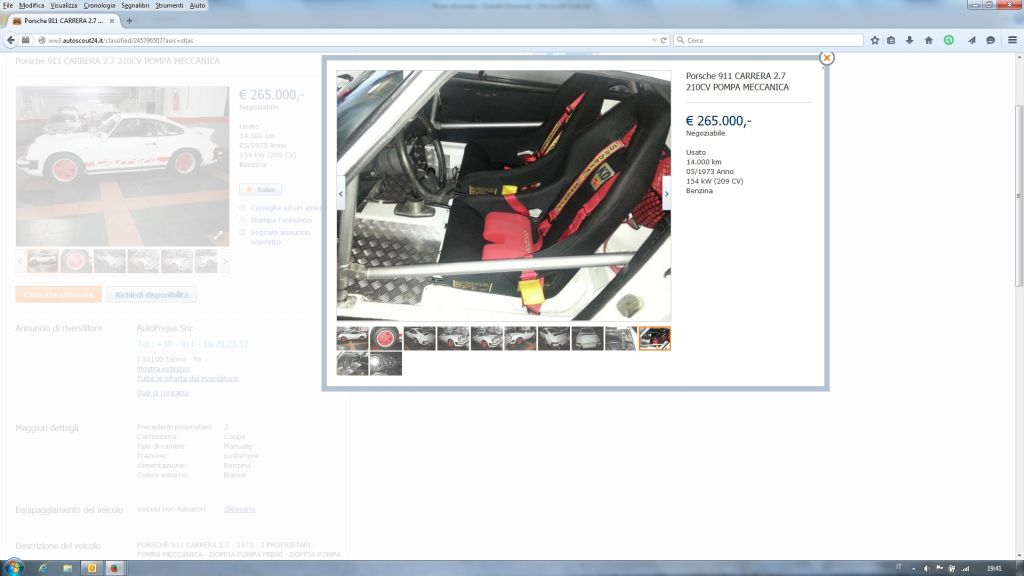Launch Internet Explorer from the taskbar
1024x576 pixels.
pos(43,568)
